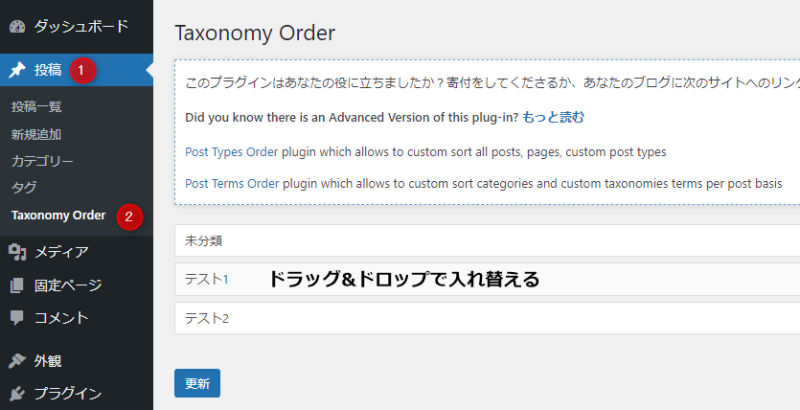800x410 pixels.
Task: Click the media icon beside メディア
Action: point(17,252)
